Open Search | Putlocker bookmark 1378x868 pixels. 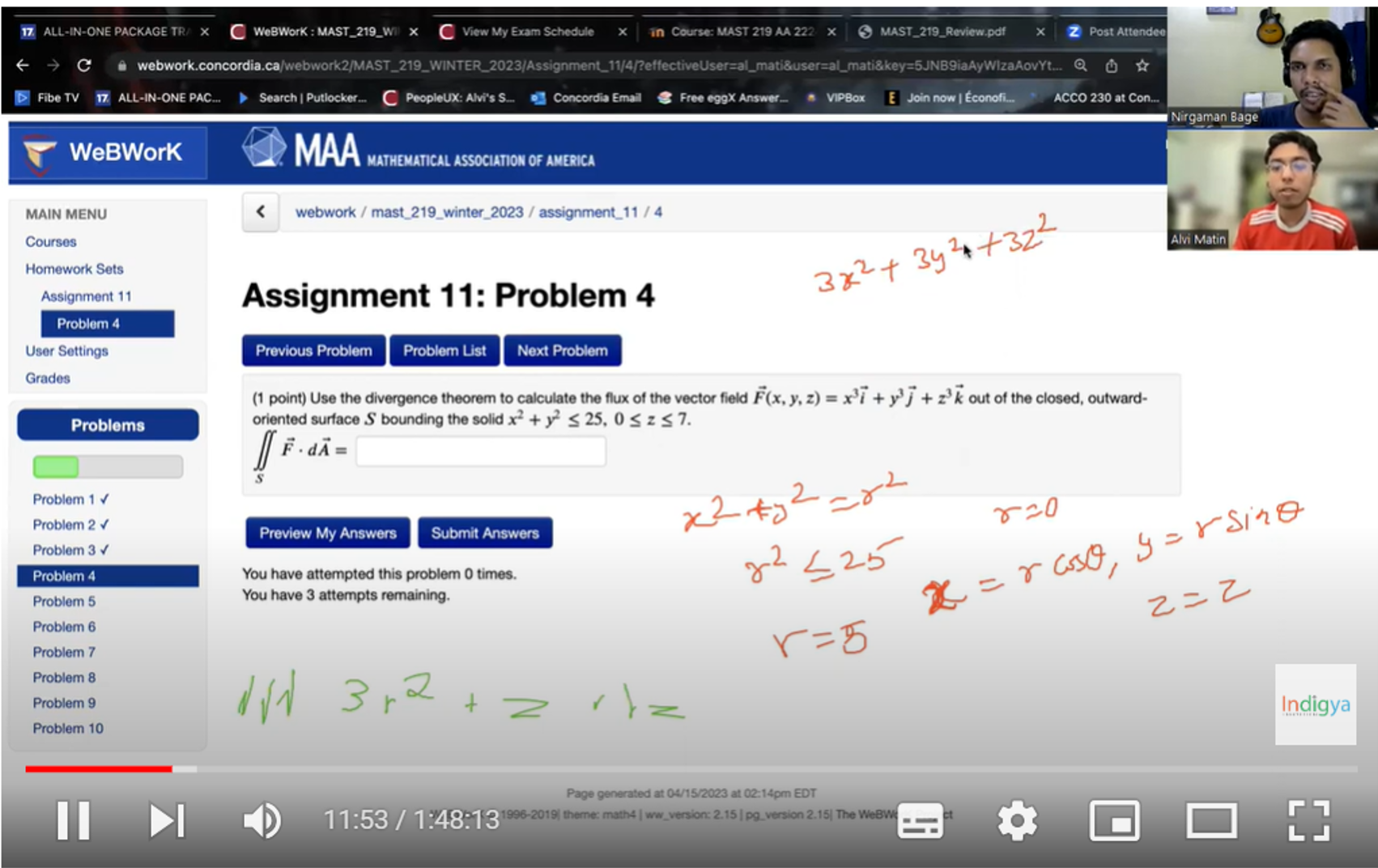(302, 98)
